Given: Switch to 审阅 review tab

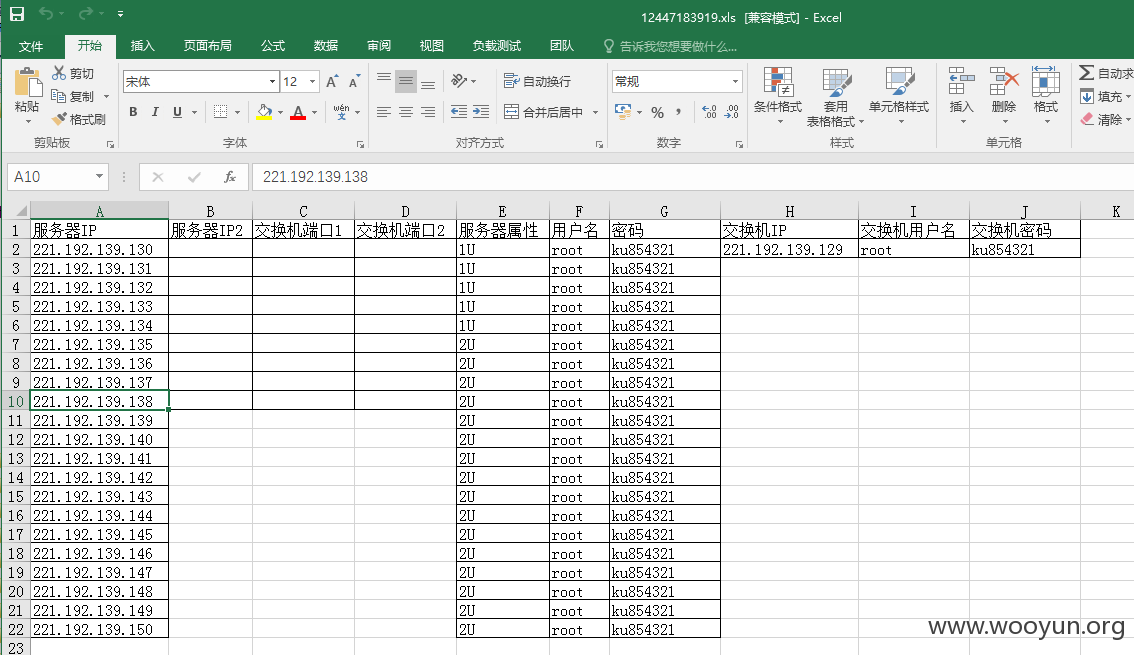Looking at the screenshot, I should [x=379, y=46].
